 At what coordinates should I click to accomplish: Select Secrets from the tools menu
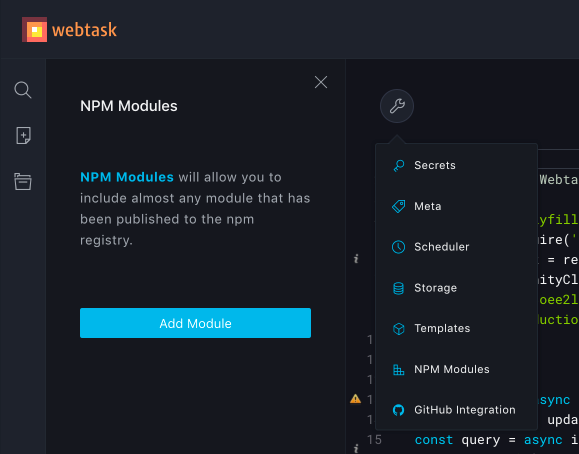456,165
